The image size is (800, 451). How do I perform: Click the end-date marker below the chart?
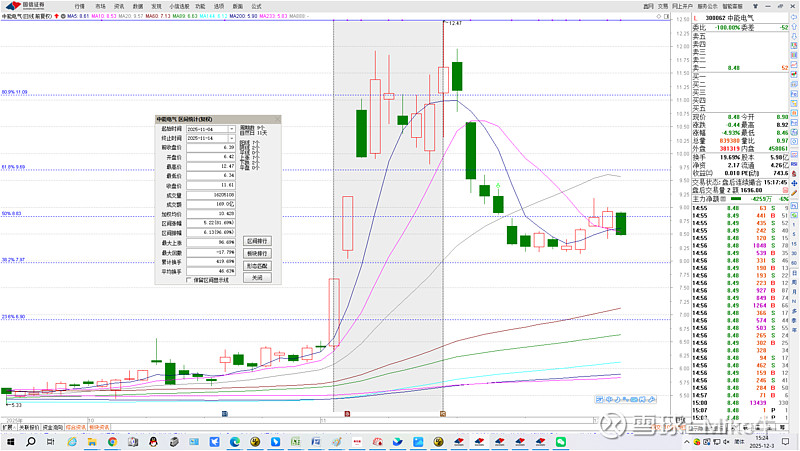click(443, 412)
